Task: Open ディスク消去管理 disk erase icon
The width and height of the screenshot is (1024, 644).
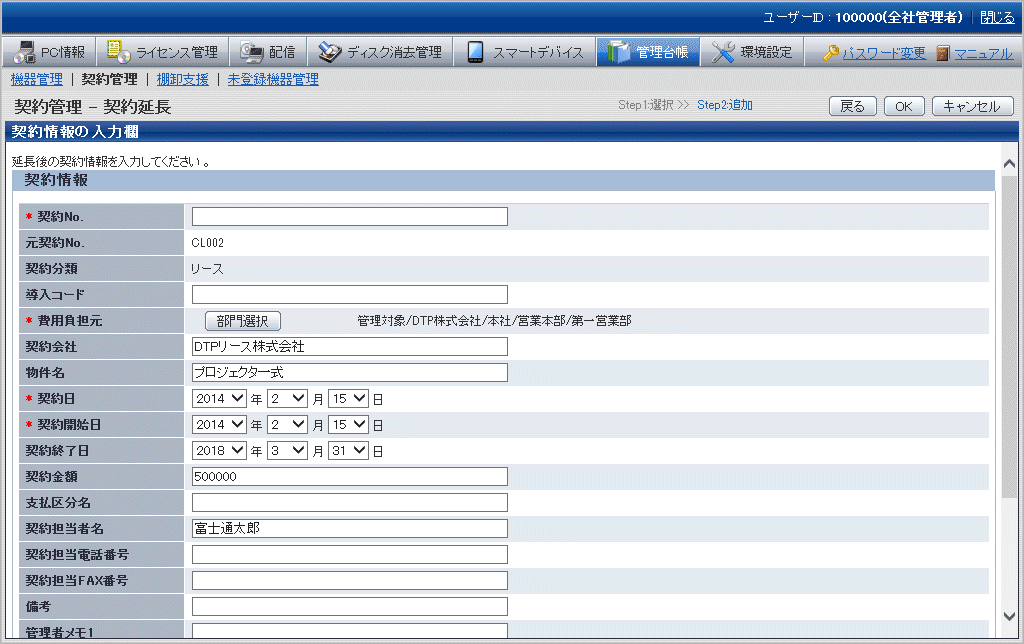Action: pyautogui.click(x=331, y=52)
